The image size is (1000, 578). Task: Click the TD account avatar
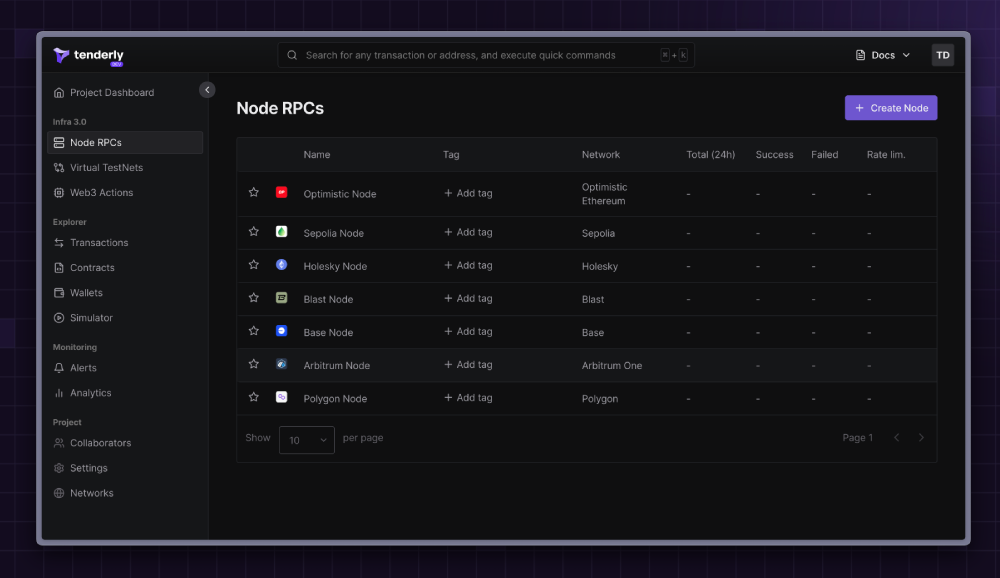[x=942, y=55]
